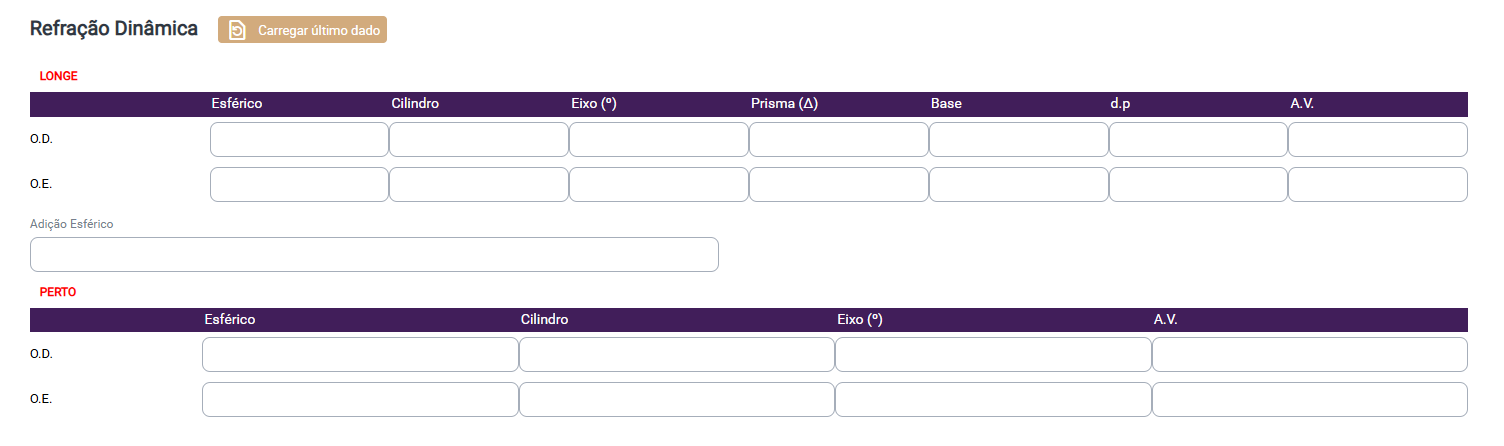Click Perto O.D. A.V. input
The width and height of the screenshot is (1504, 446).
coord(1309,355)
